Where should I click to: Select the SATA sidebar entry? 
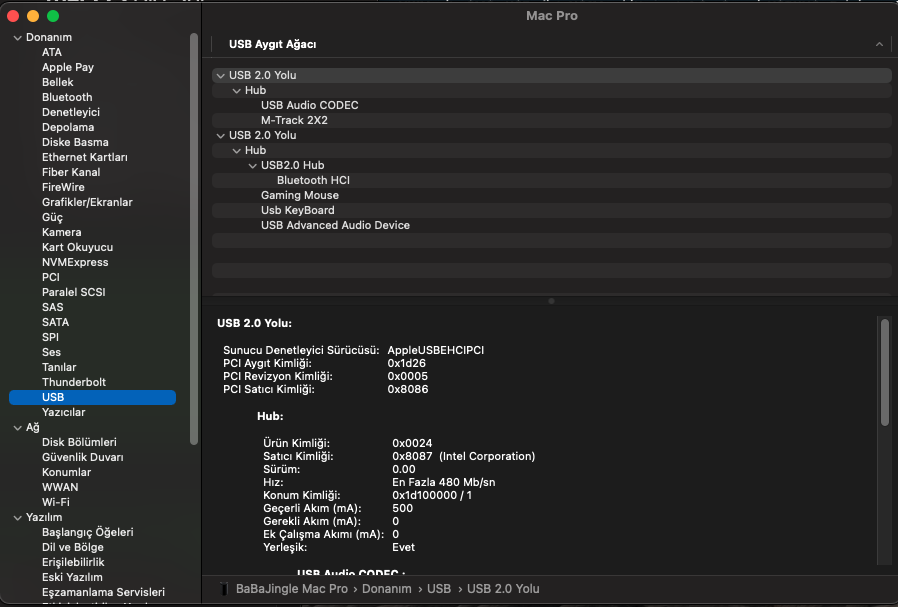56,322
